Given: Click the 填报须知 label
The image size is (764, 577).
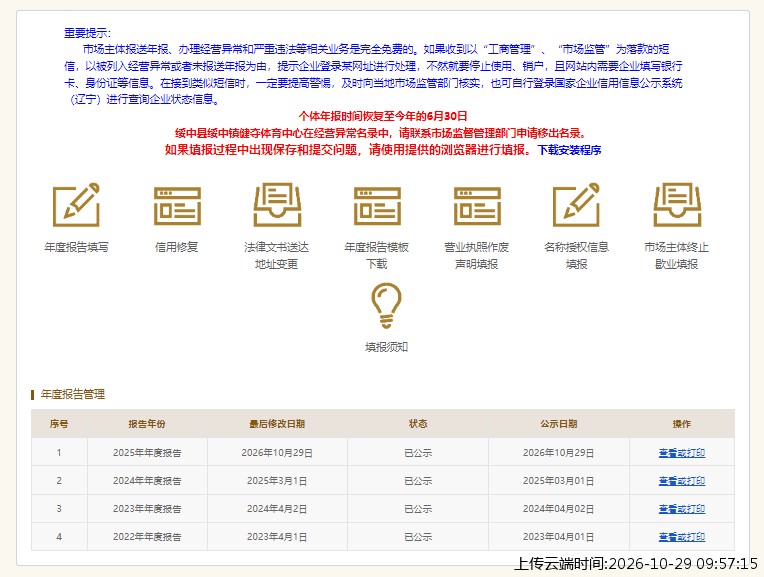Looking at the screenshot, I should pos(386,347).
